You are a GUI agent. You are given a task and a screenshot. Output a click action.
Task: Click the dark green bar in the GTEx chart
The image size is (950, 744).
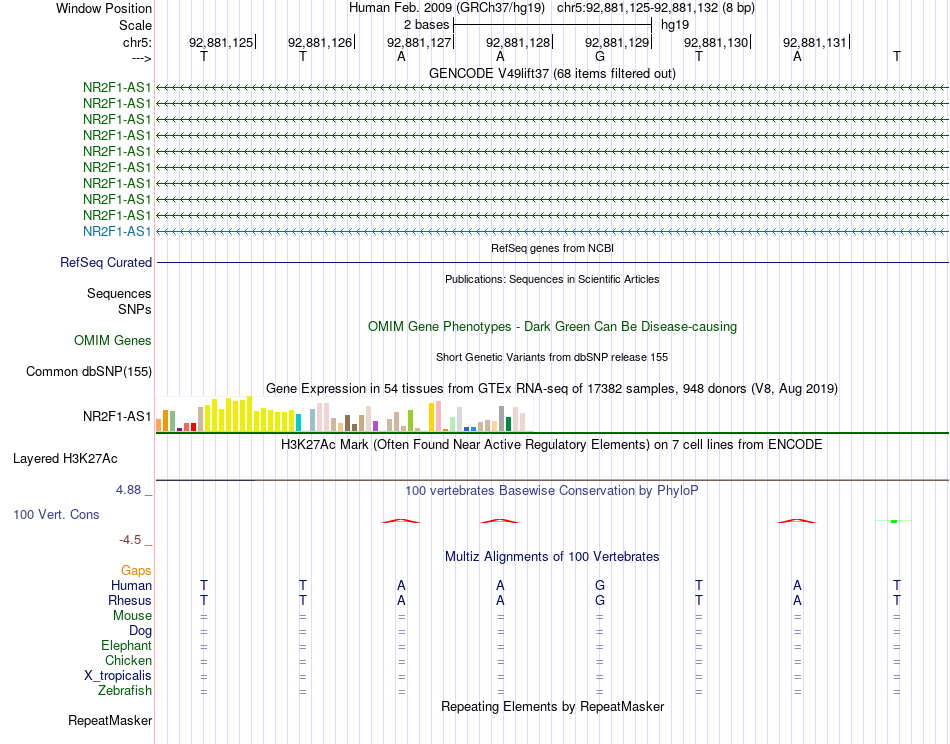(x=508, y=424)
